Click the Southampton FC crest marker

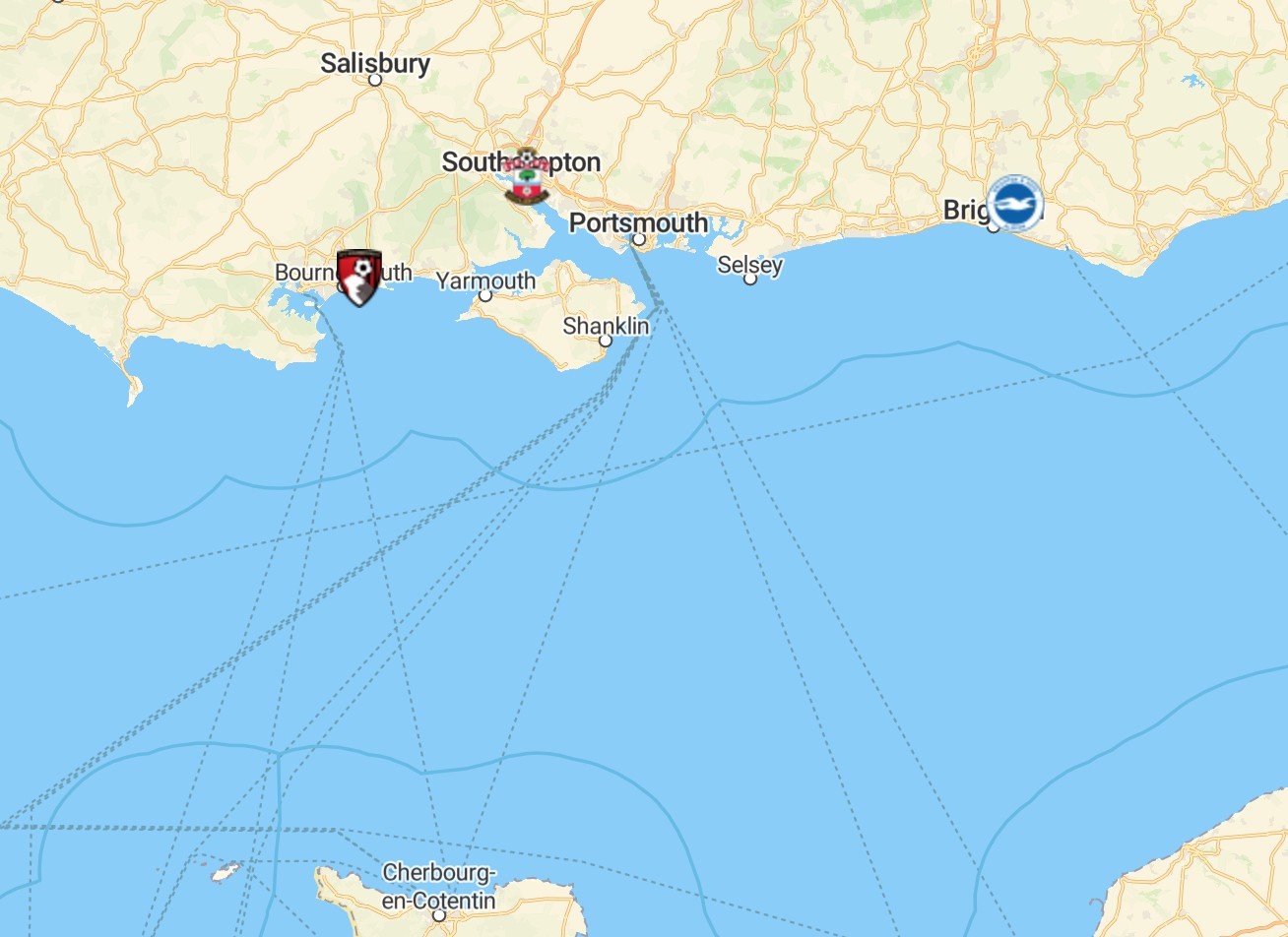click(x=526, y=176)
